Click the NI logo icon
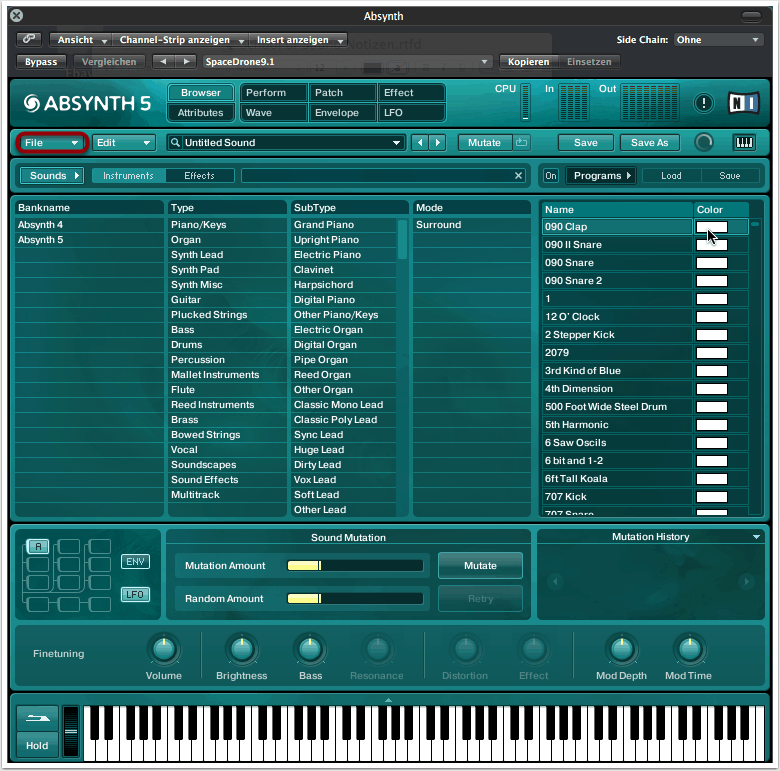This screenshot has width=780, height=771. [x=741, y=102]
